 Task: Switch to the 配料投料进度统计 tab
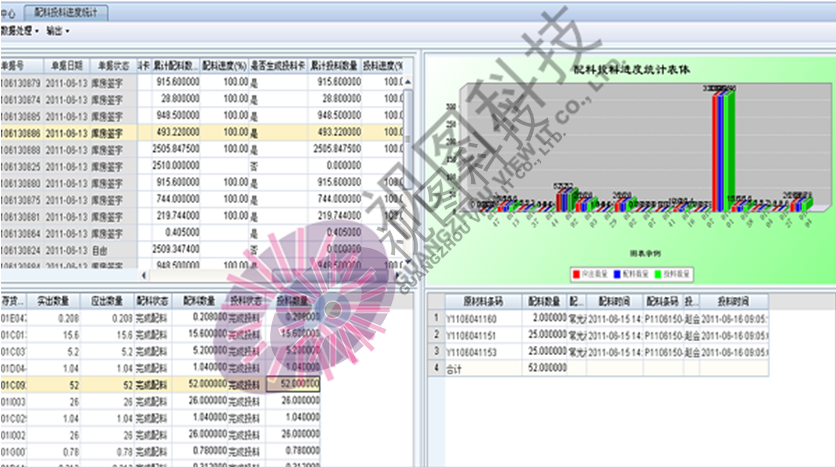(x=66, y=12)
